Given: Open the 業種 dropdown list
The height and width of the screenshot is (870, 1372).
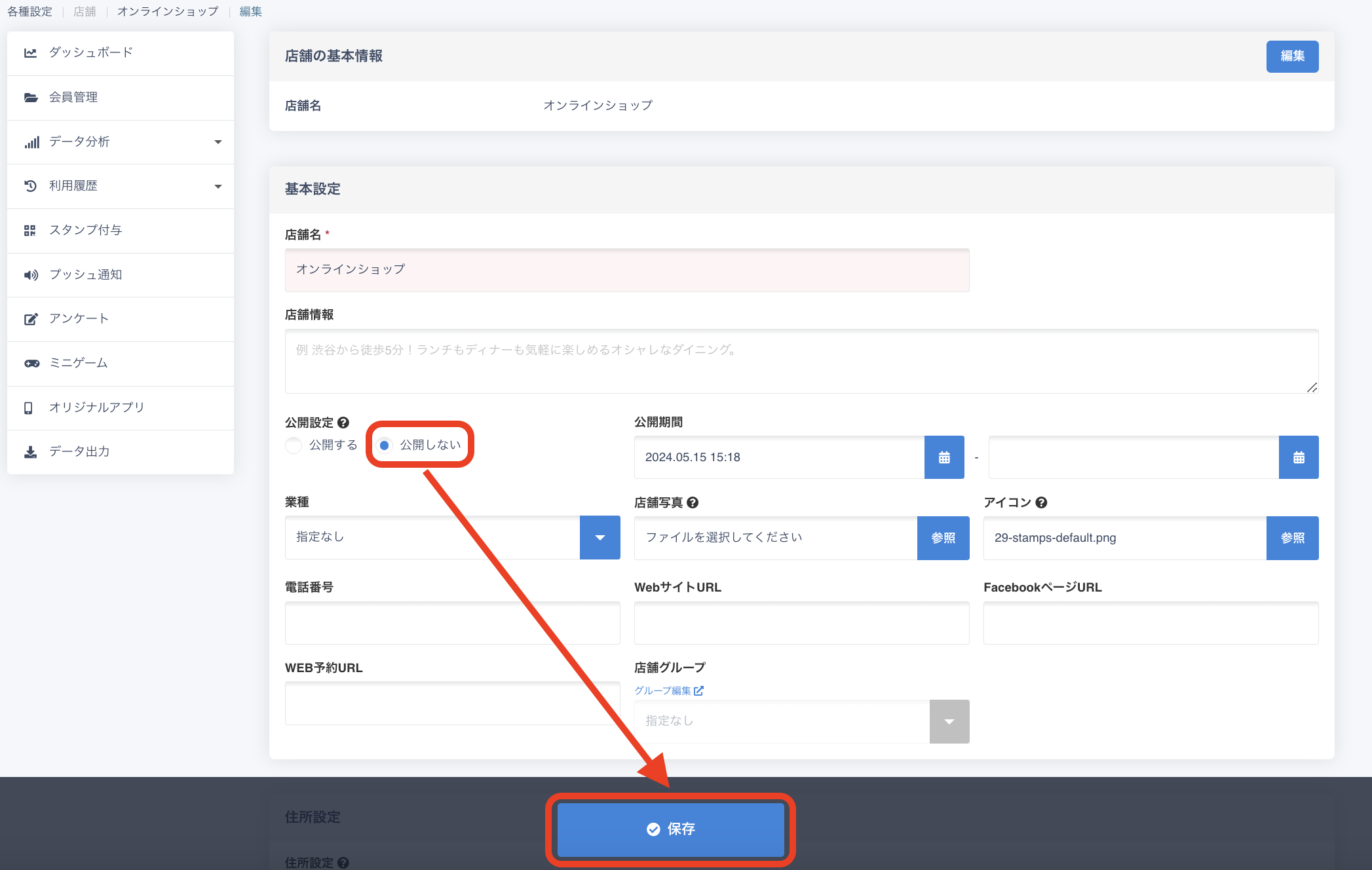Looking at the screenshot, I should tap(600, 537).
